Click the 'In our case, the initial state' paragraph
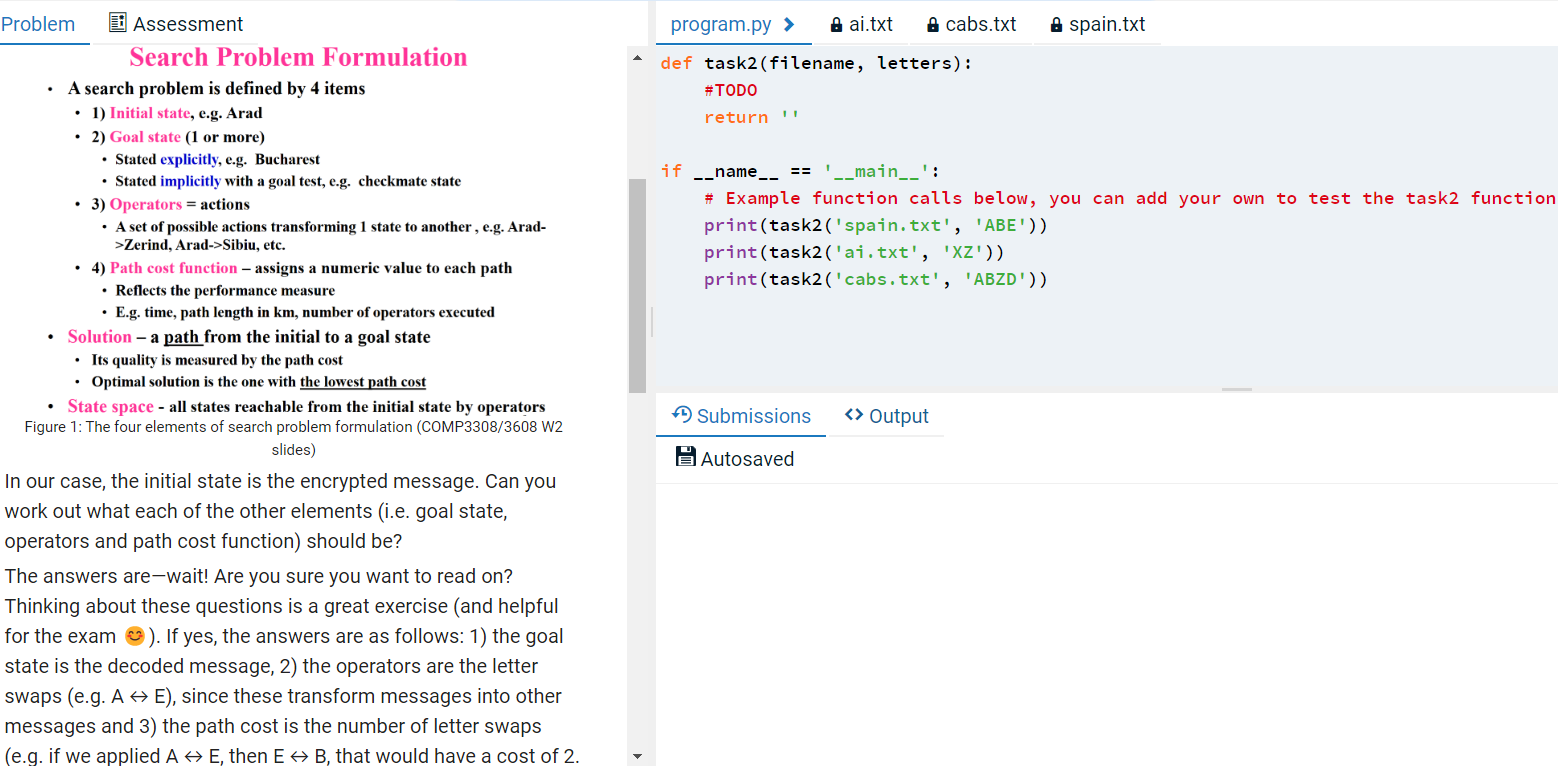The image size is (1558, 766). tap(281, 511)
